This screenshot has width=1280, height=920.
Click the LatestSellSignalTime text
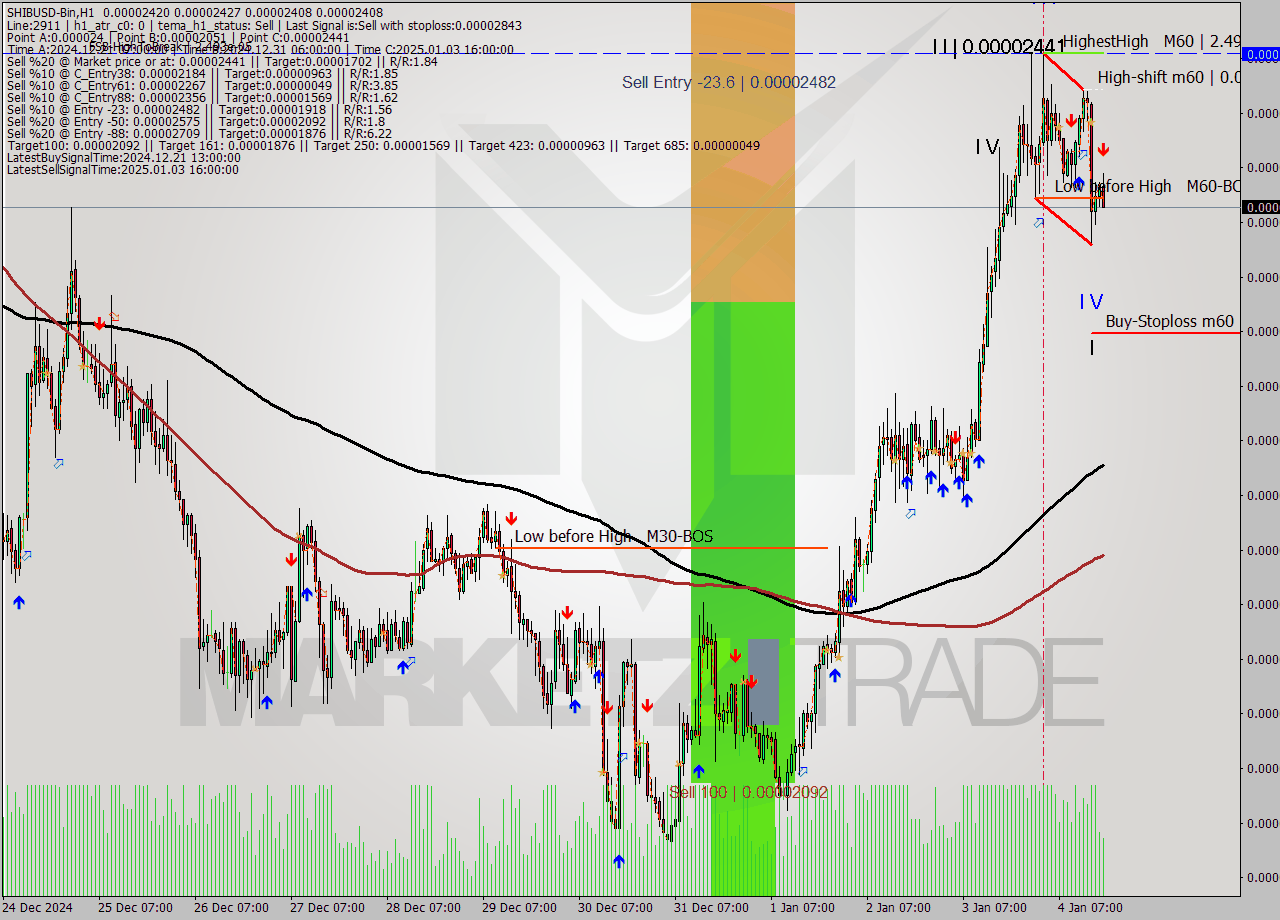coord(122,169)
